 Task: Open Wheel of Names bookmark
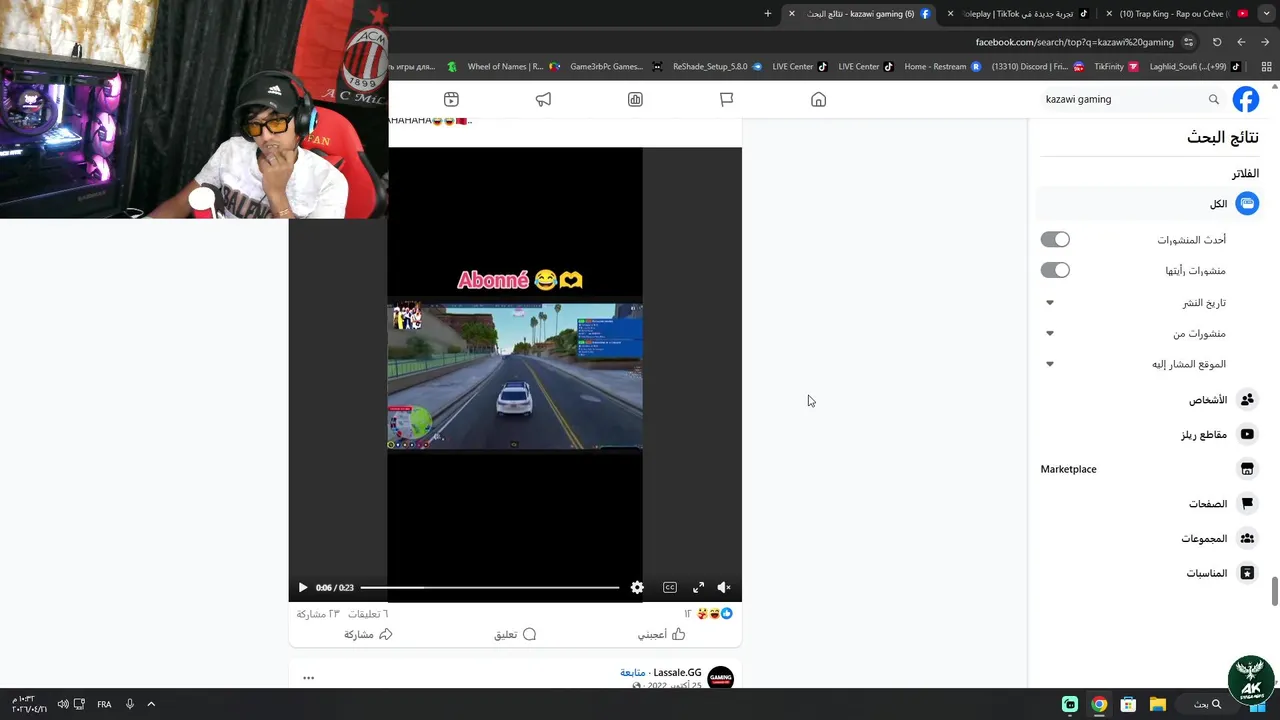513,67
